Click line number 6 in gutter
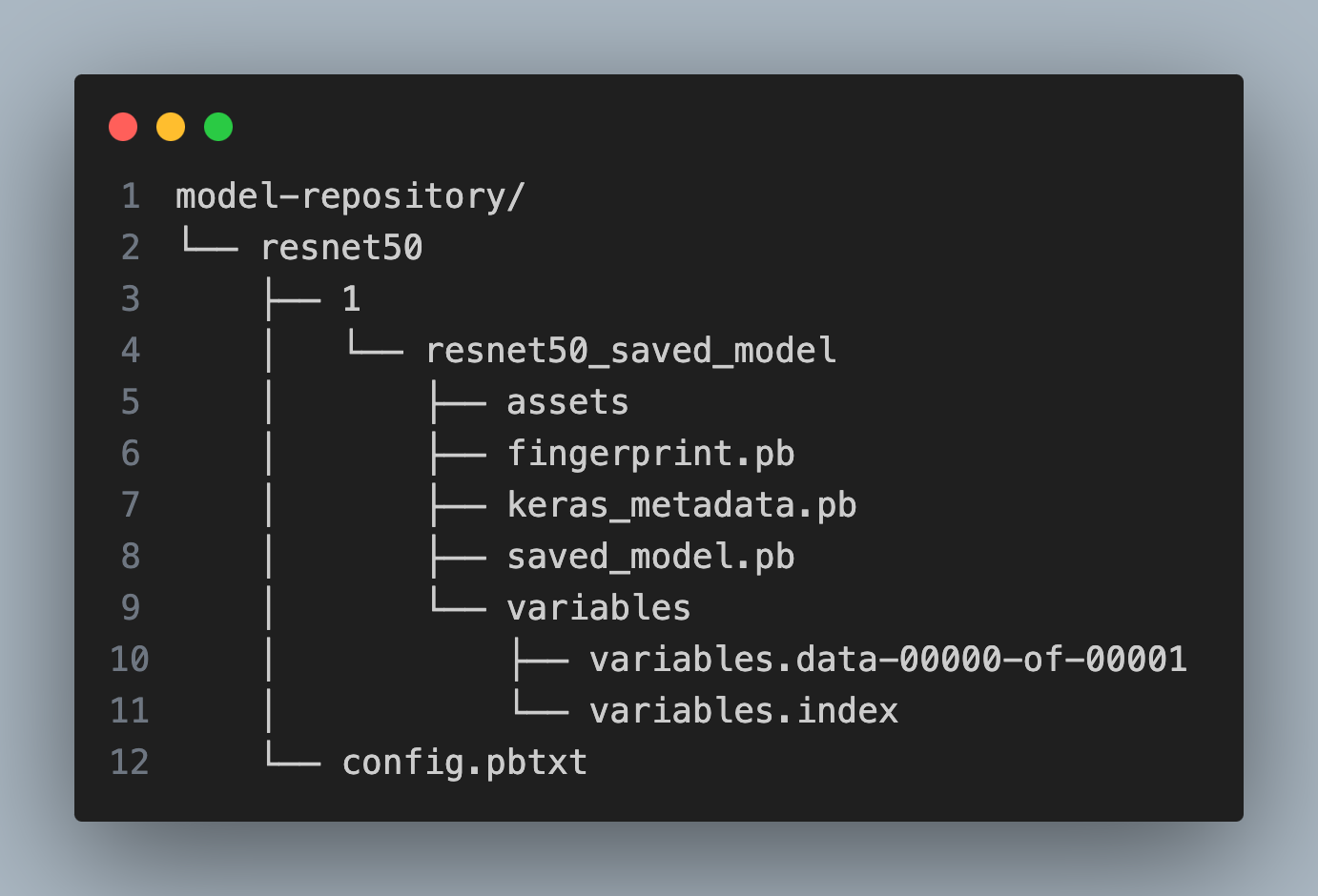Image resolution: width=1318 pixels, height=896 pixels. coord(131,454)
